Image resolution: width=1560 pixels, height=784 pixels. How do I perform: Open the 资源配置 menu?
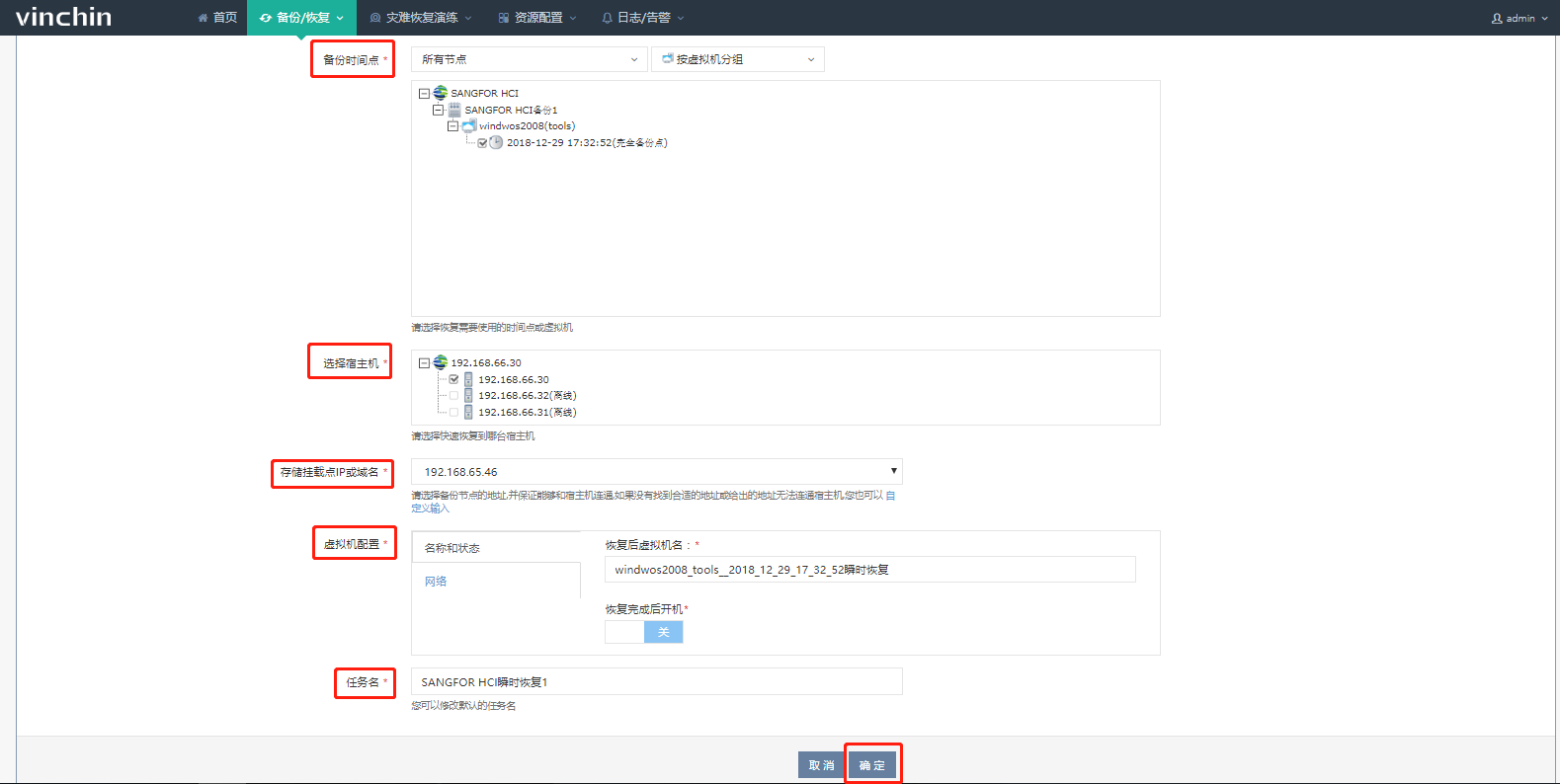point(537,18)
